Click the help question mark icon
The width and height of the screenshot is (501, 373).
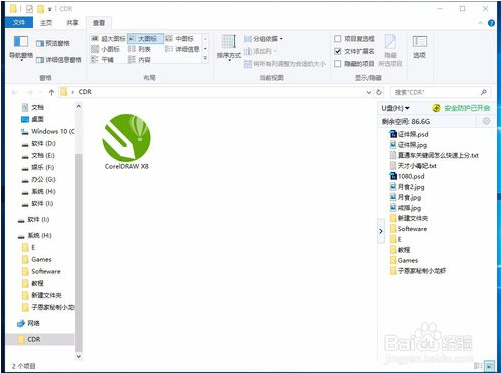[x=491, y=23]
